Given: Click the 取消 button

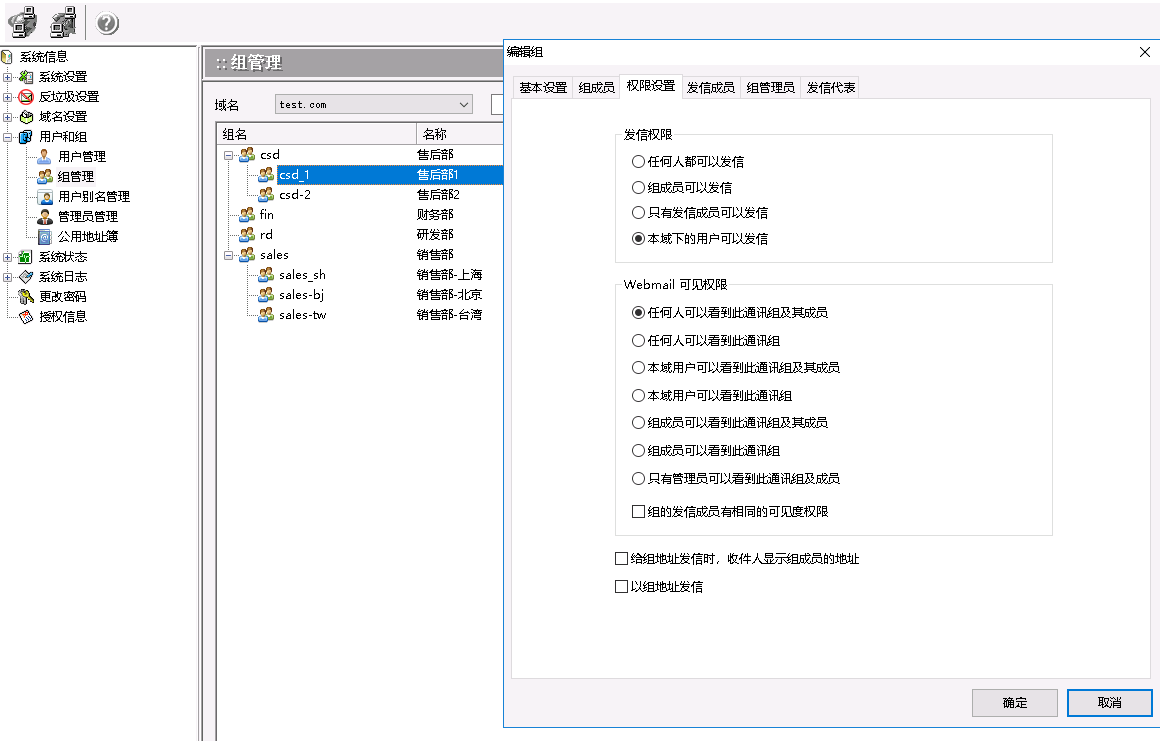Looking at the screenshot, I should [1109, 702].
